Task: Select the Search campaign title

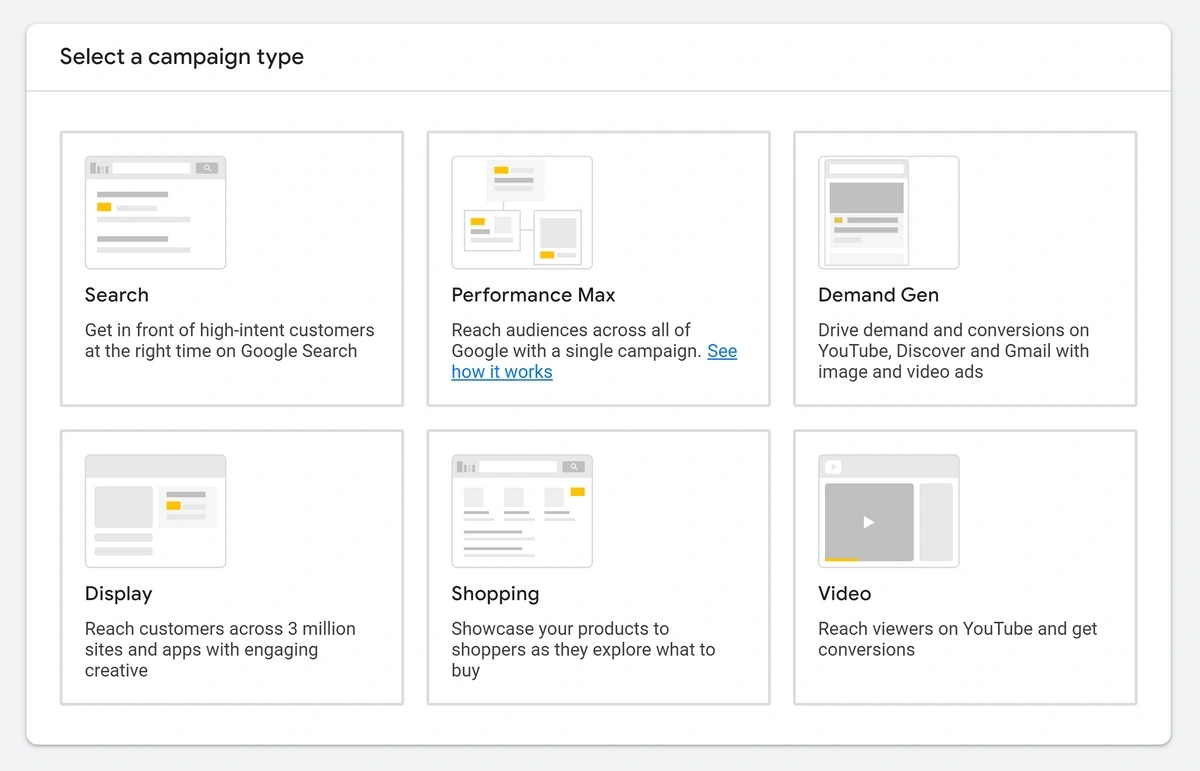Action: 117,295
